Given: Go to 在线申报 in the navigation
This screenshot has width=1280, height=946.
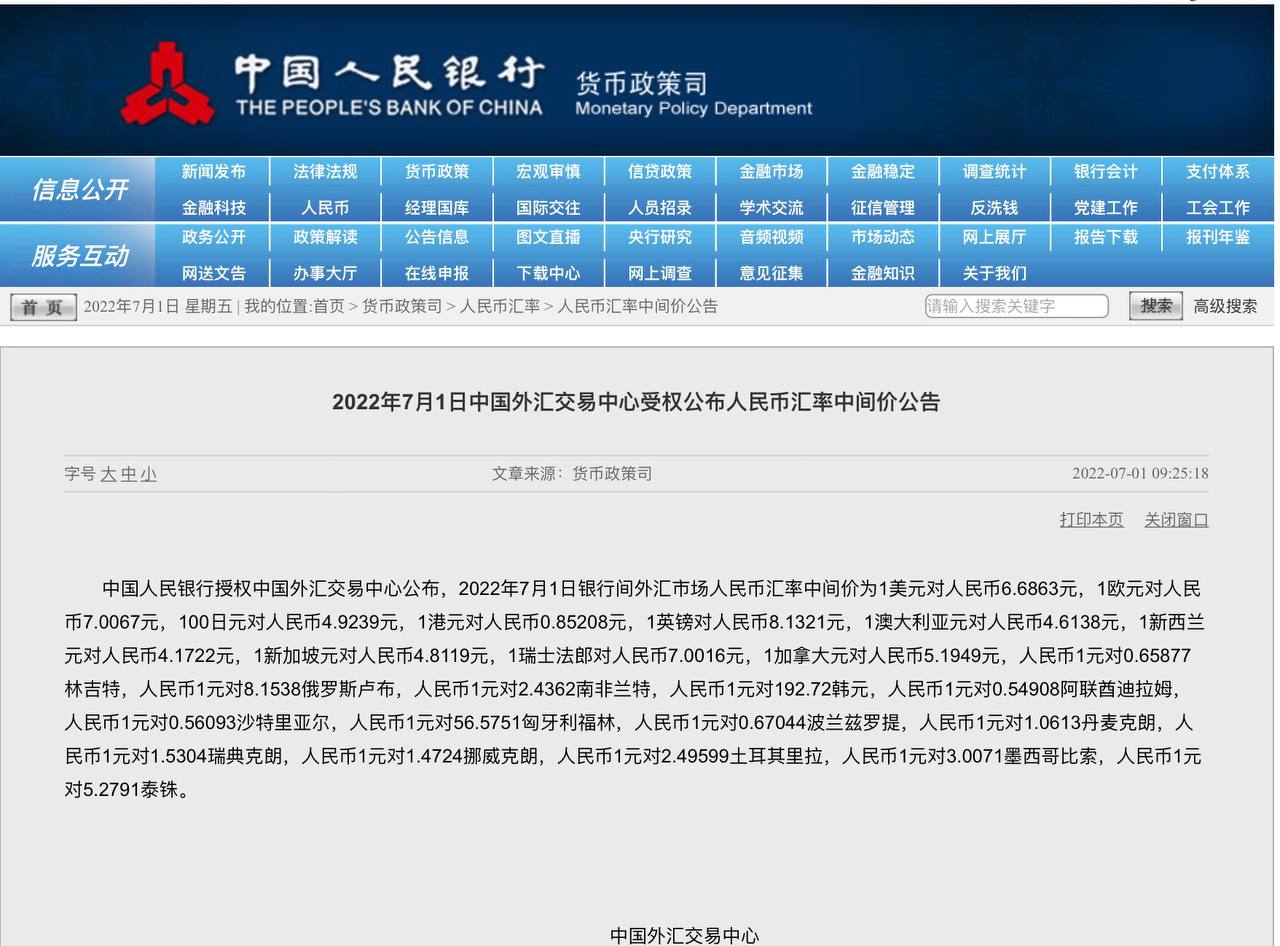Looking at the screenshot, I should (x=436, y=273).
